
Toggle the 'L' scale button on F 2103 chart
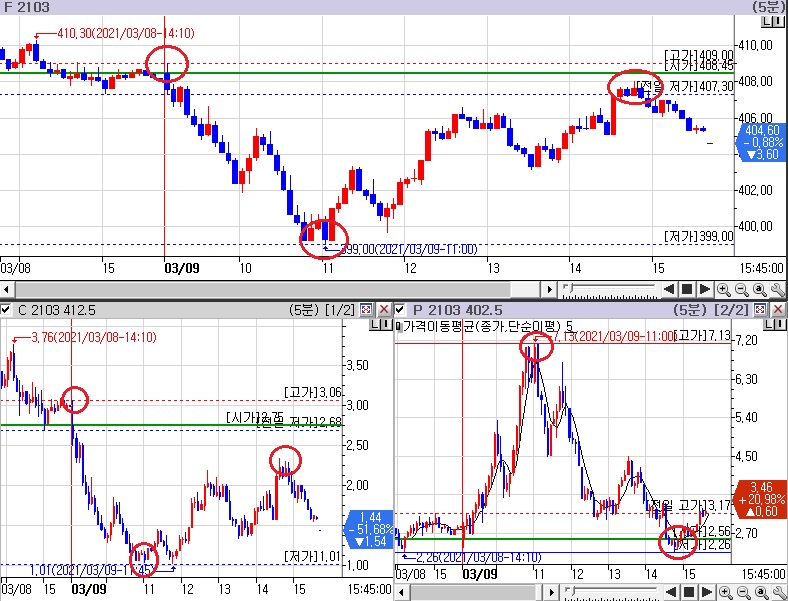[x=766, y=22]
